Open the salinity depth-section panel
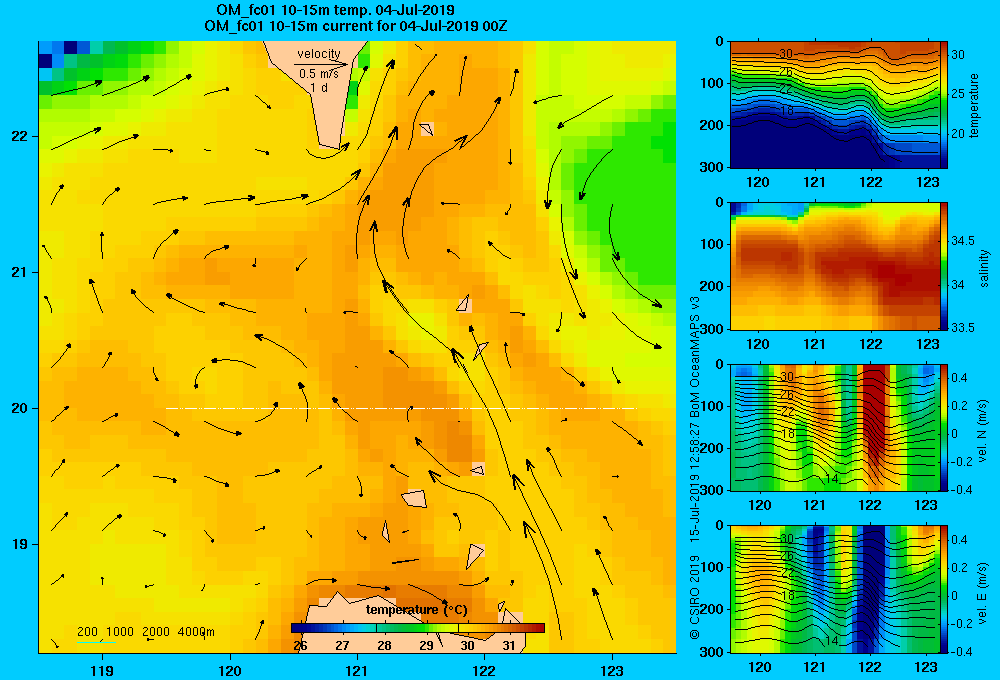This screenshot has width=1000, height=680. pos(834,266)
